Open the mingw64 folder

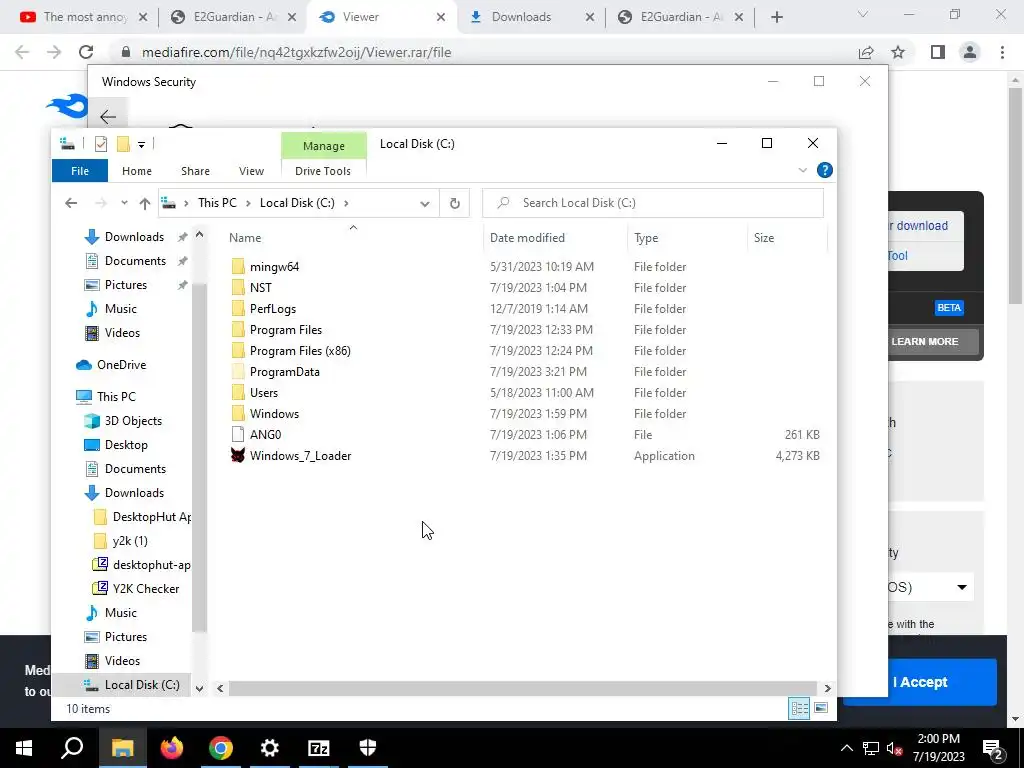coord(274,266)
